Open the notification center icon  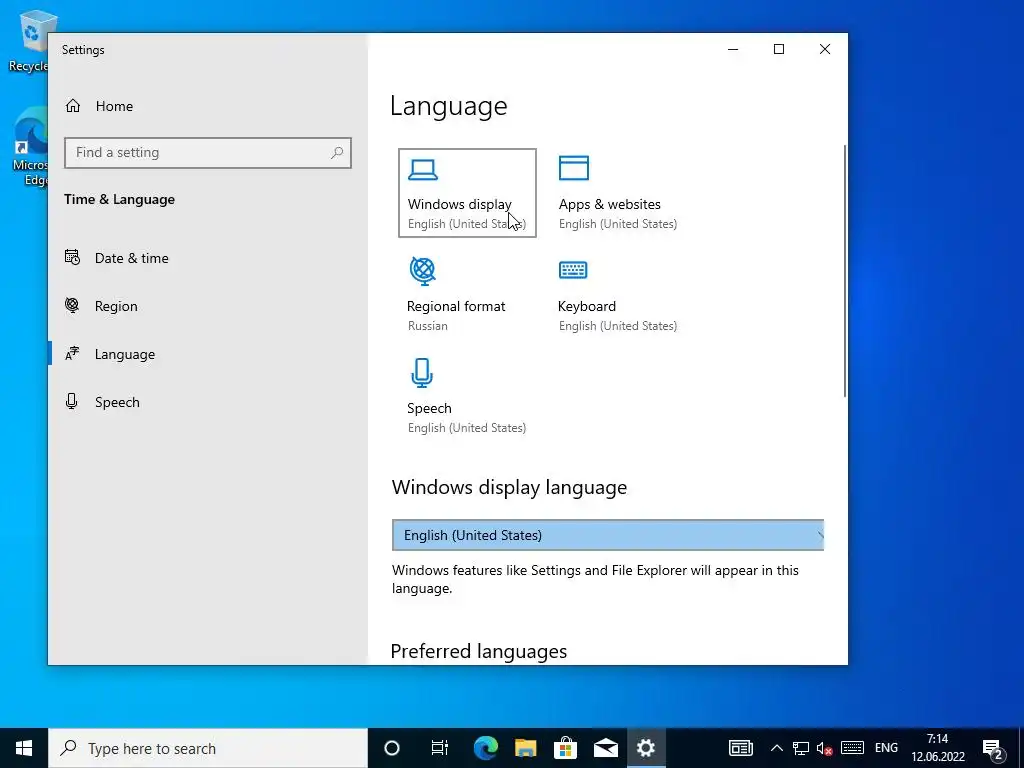[993, 748]
